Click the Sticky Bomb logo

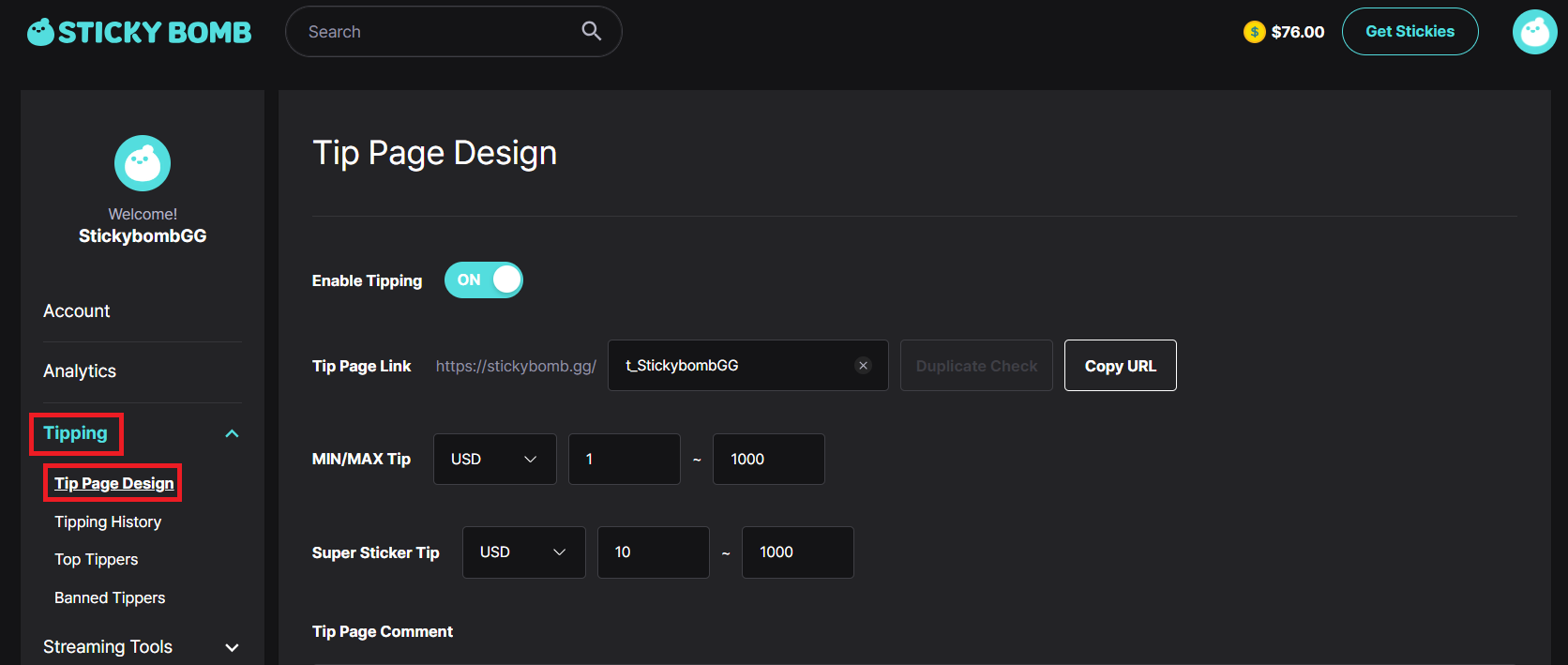[139, 32]
